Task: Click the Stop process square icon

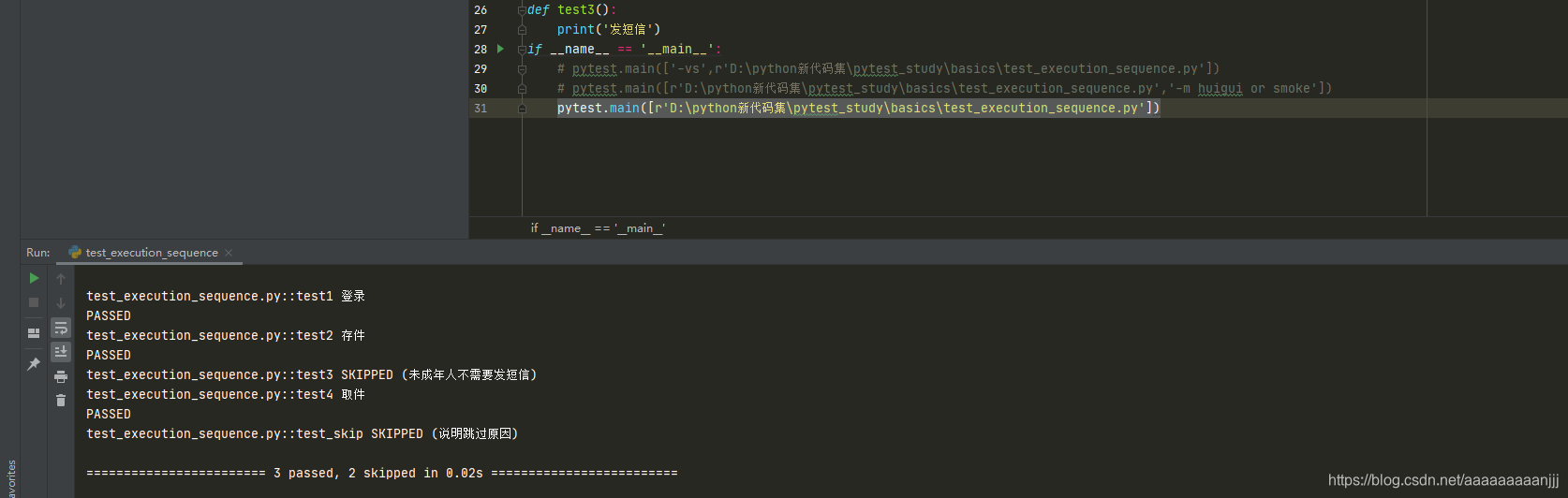Action: click(x=34, y=302)
